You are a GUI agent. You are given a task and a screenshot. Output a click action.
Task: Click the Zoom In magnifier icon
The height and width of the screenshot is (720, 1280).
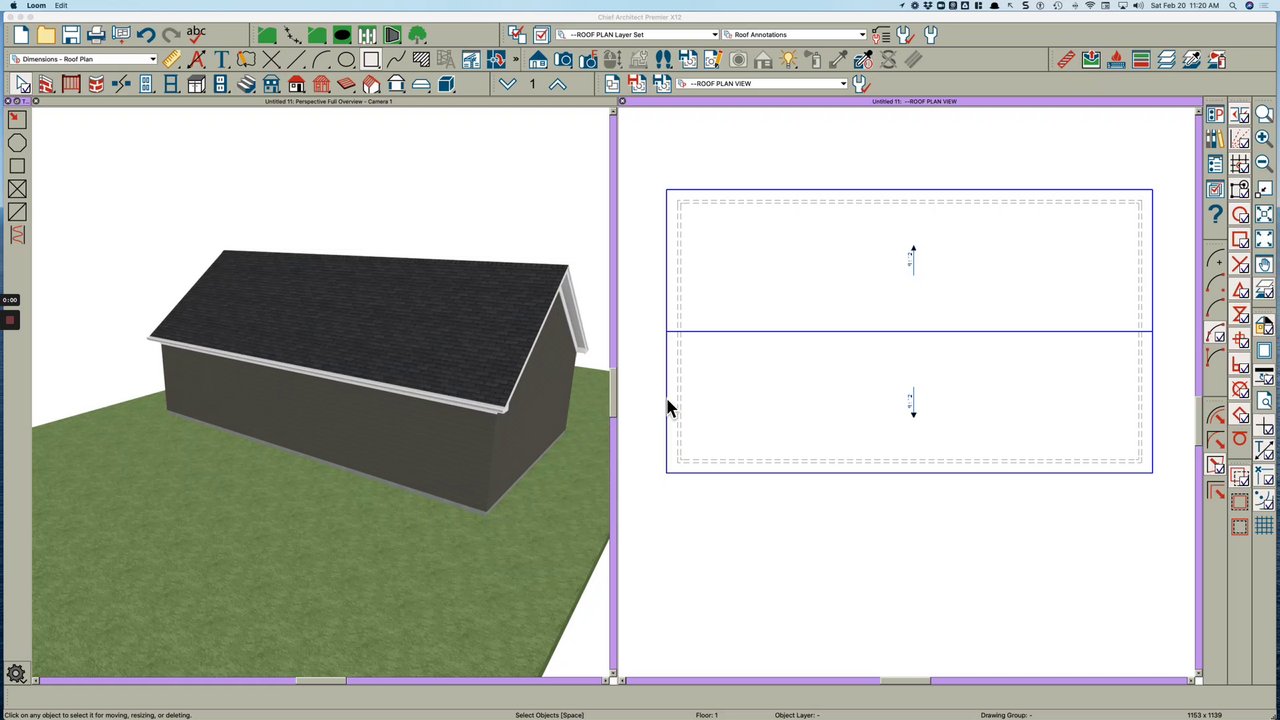(1264, 139)
